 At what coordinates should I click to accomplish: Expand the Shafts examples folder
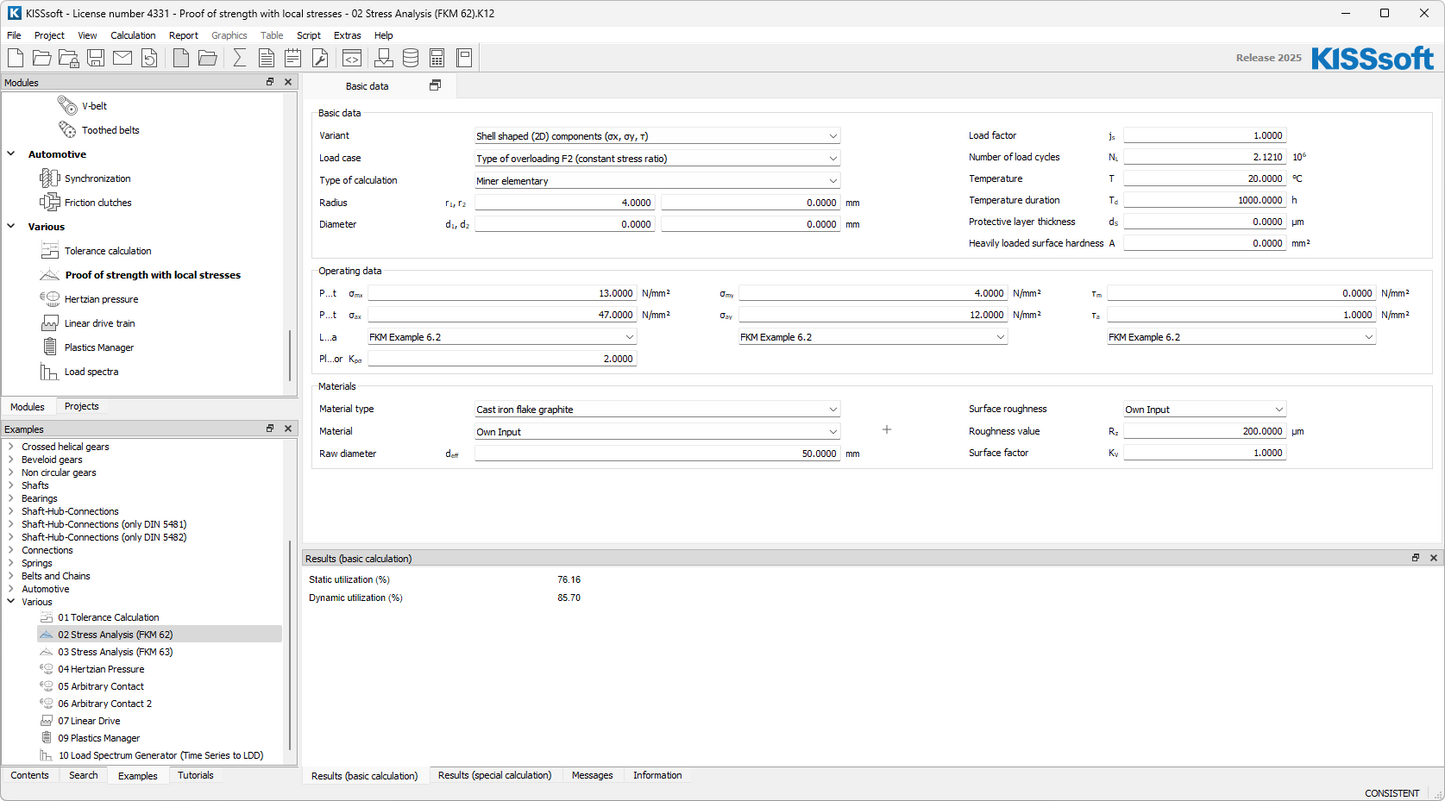[x=10, y=486]
